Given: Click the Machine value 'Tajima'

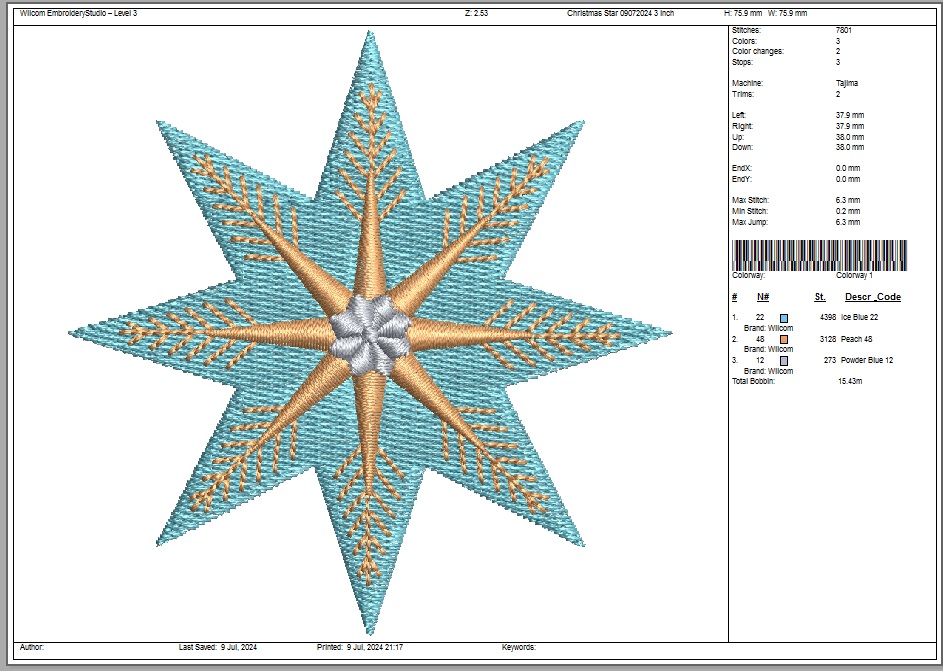Looking at the screenshot, I should tap(846, 83).
